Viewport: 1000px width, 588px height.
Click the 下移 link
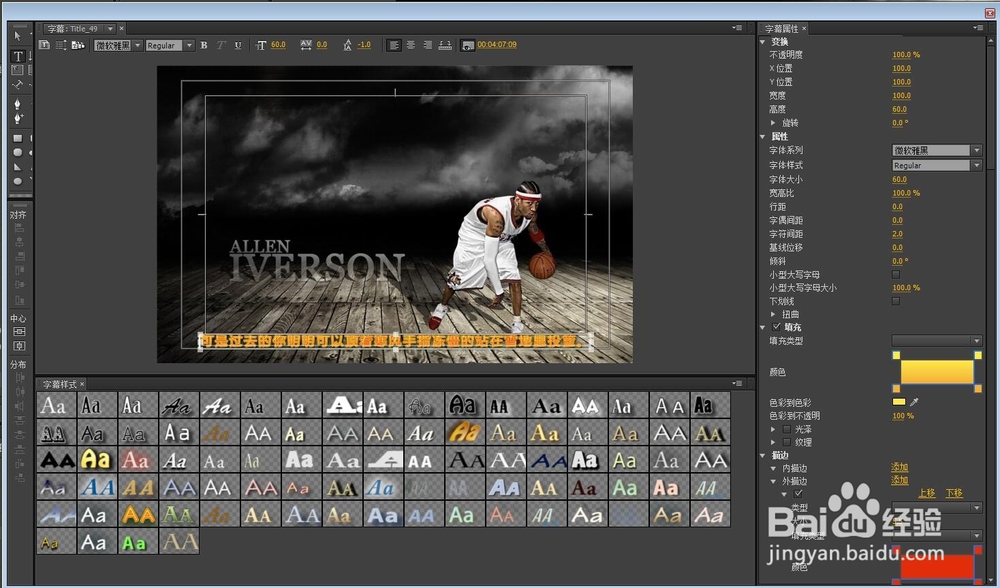pos(954,493)
